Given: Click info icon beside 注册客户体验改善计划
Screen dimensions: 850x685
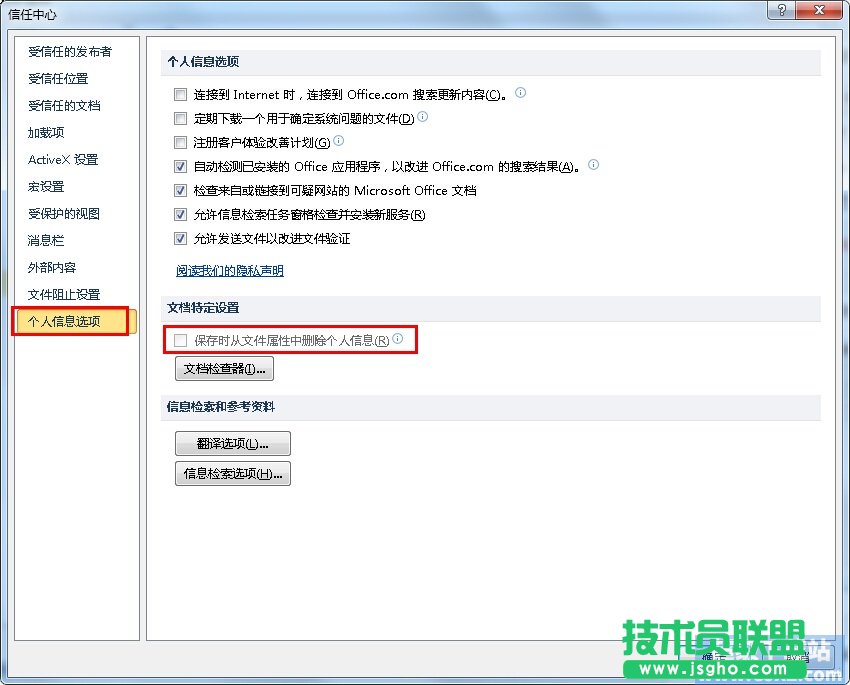Looking at the screenshot, I should (339, 141).
